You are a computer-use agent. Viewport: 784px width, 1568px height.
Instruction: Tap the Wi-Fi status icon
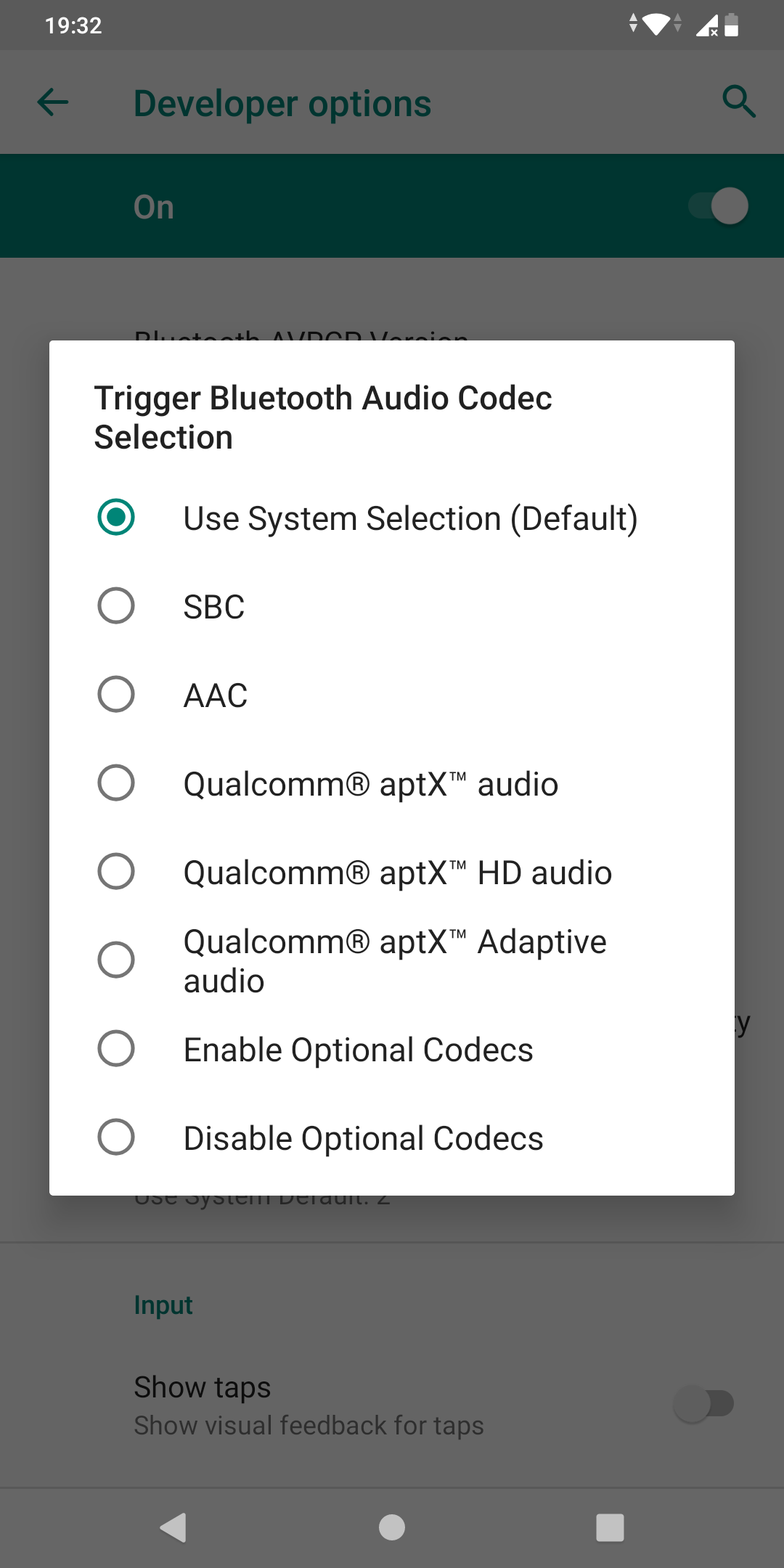[656, 24]
